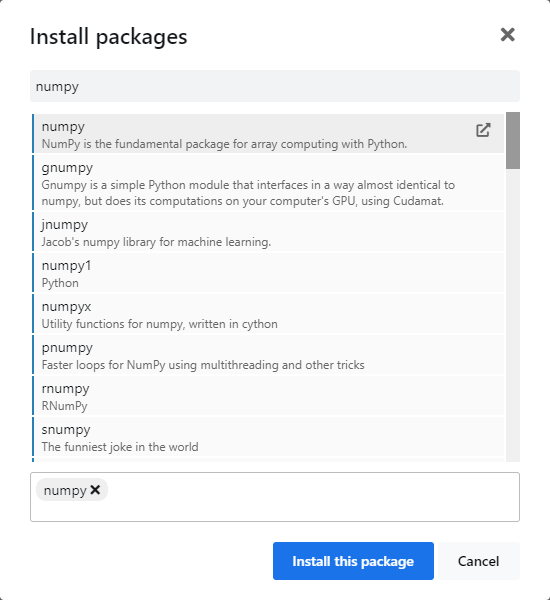
Task: Select the gnumpy package result
Action: point(268,183)
